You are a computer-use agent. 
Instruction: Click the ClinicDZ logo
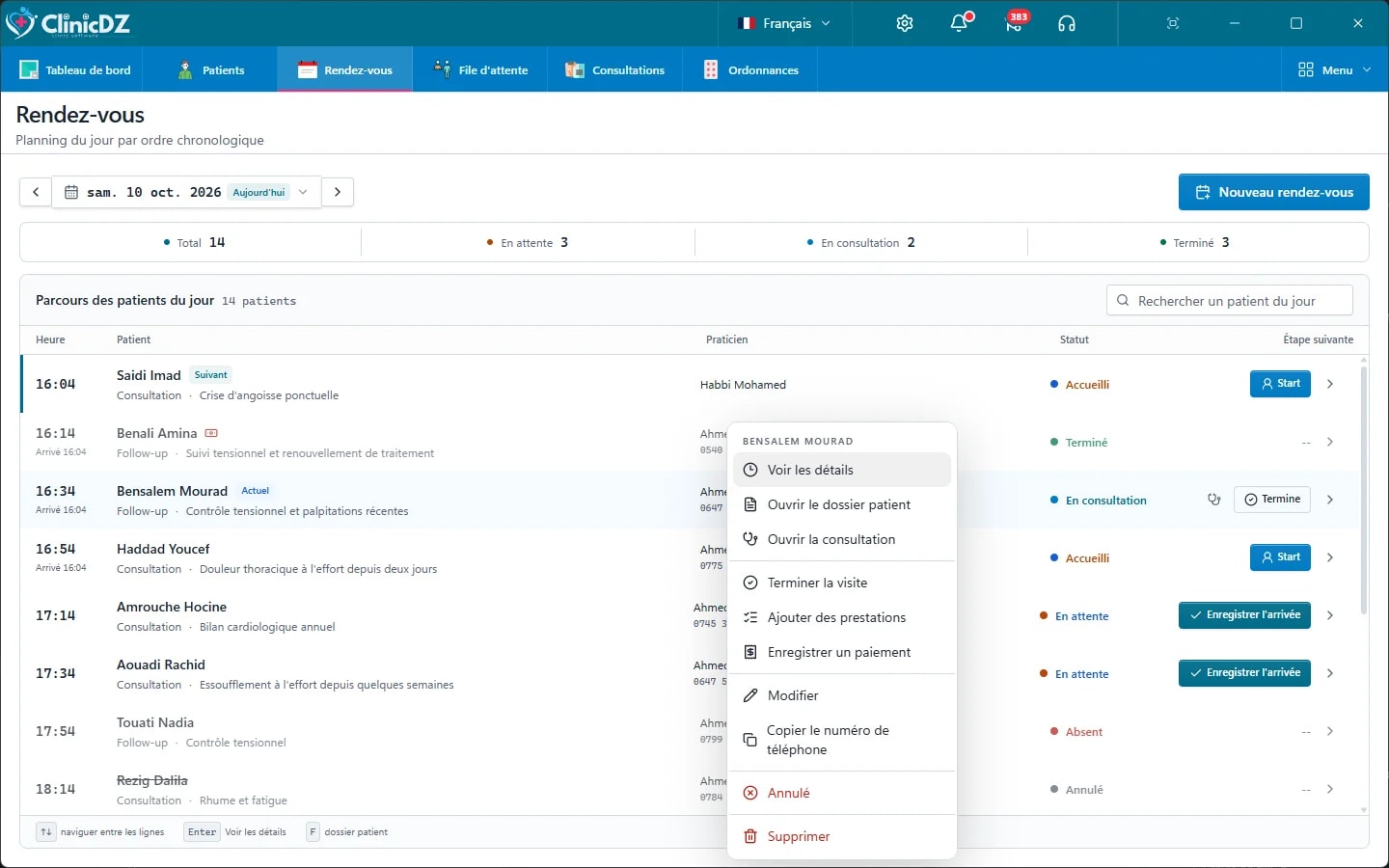coord(68,23)
